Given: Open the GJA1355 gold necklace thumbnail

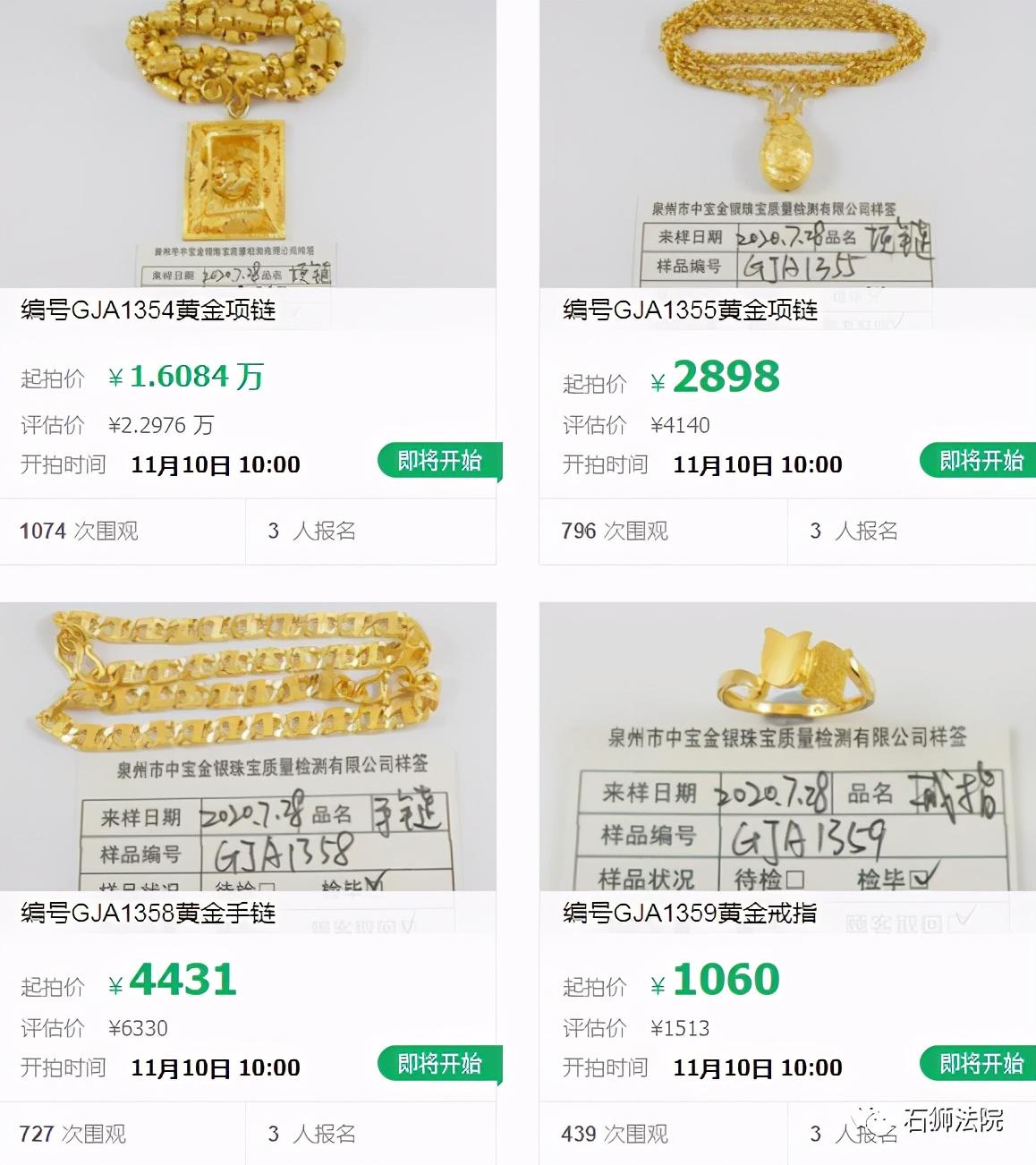Looking at the screenshot, I should (x=787, y=143).
